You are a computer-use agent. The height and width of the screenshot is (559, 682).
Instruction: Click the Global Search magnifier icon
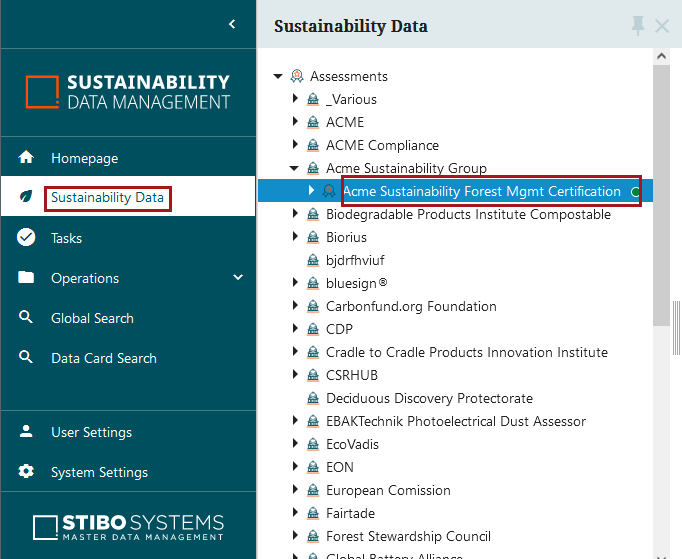(x=27, y=318)
